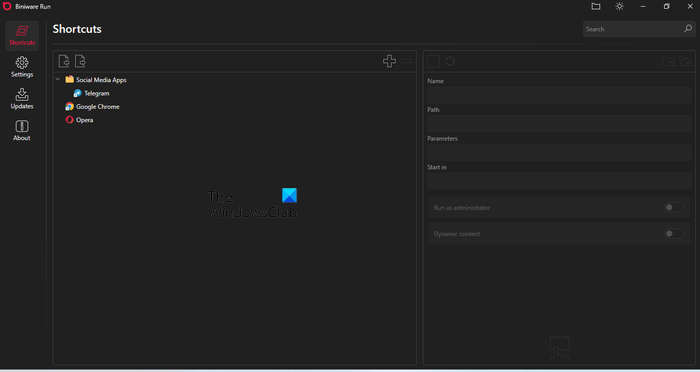This screenshot has width=700, height=372.
Task: Open the Updates tab in sidebar
Action: pos(22,99)
